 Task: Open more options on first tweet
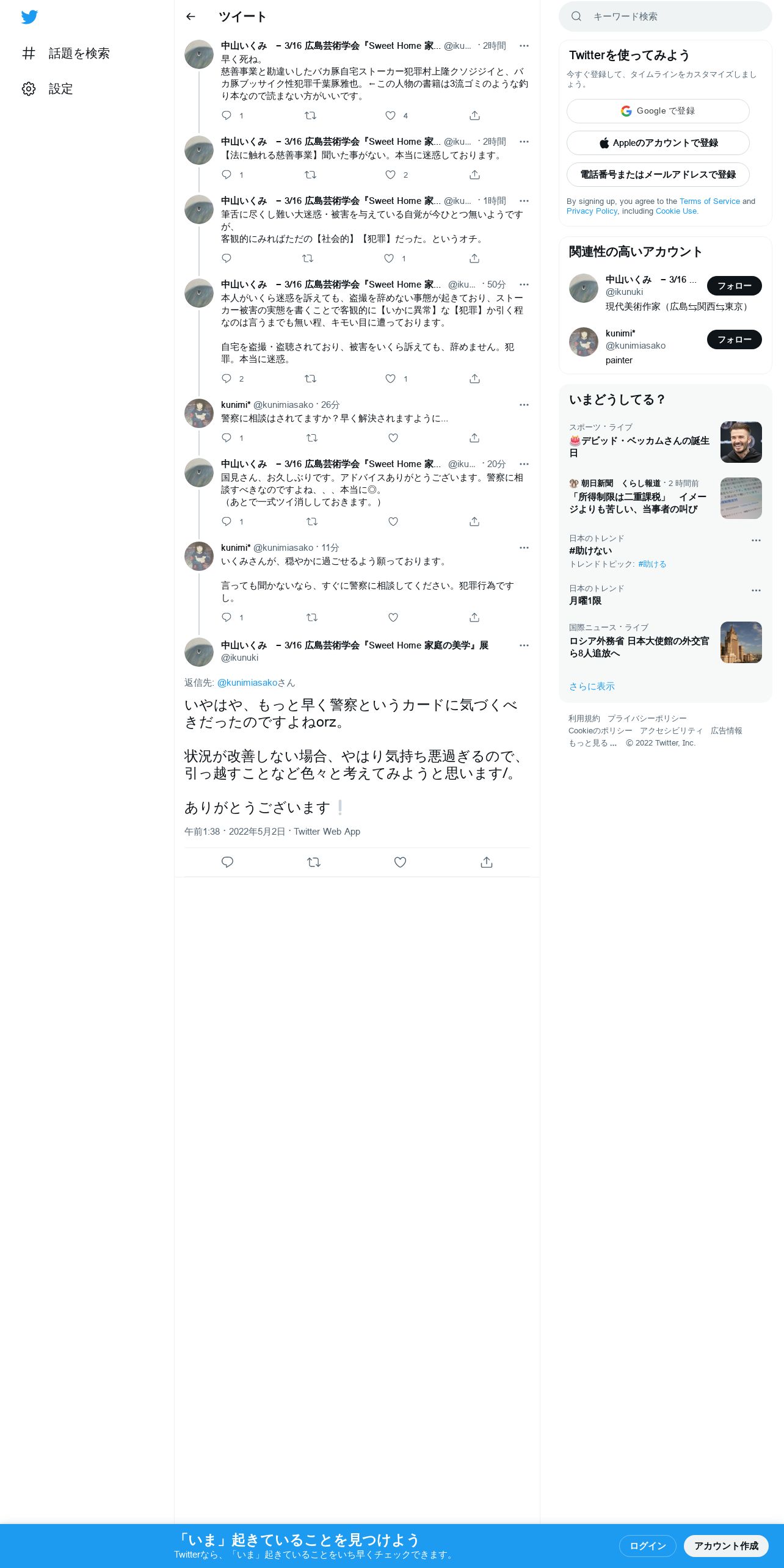coord(524,46)
